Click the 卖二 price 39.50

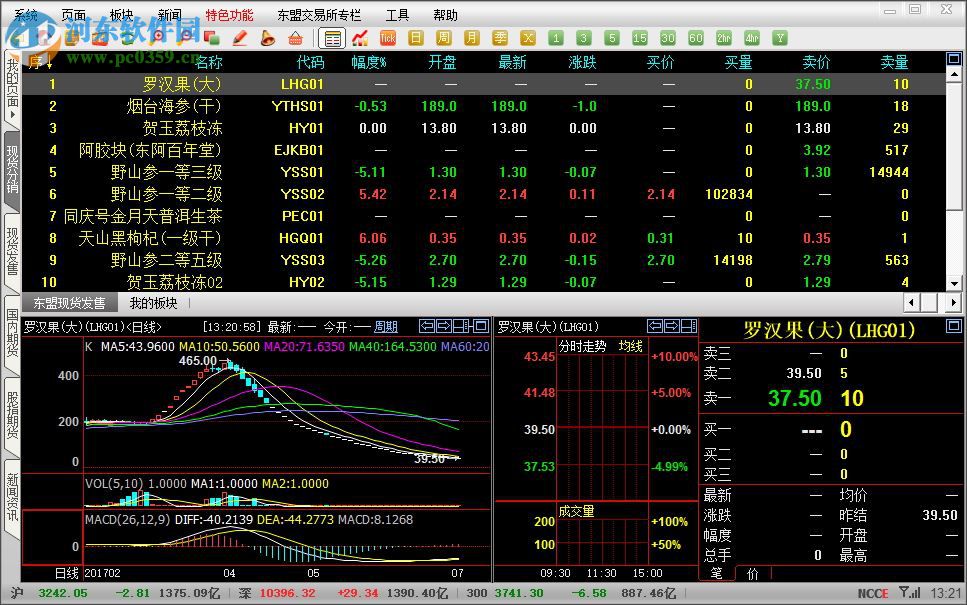click(804, 373)
